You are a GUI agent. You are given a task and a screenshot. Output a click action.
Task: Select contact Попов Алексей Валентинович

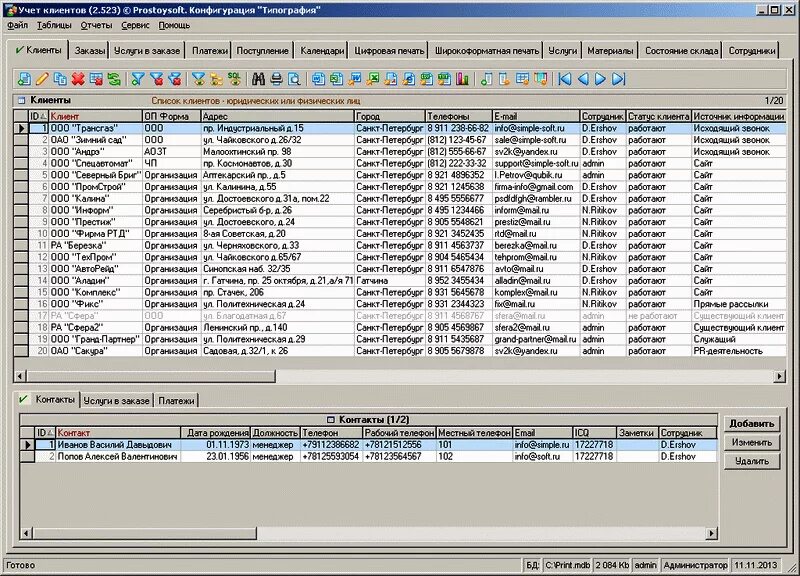(376, 457)
